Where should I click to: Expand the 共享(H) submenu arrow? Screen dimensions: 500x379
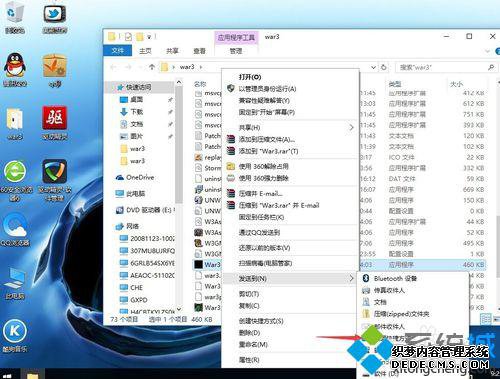[351, 127]
